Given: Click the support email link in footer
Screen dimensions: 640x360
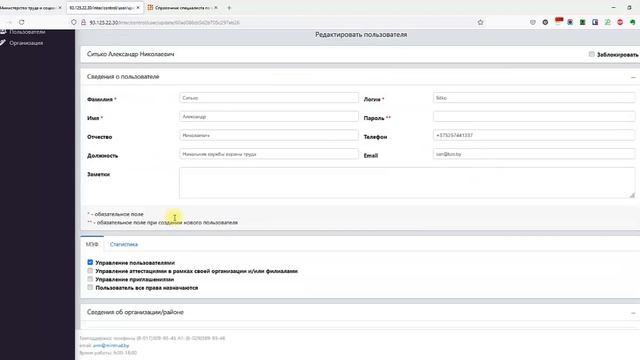Looking at the screenshot, I should pos(111,345).
